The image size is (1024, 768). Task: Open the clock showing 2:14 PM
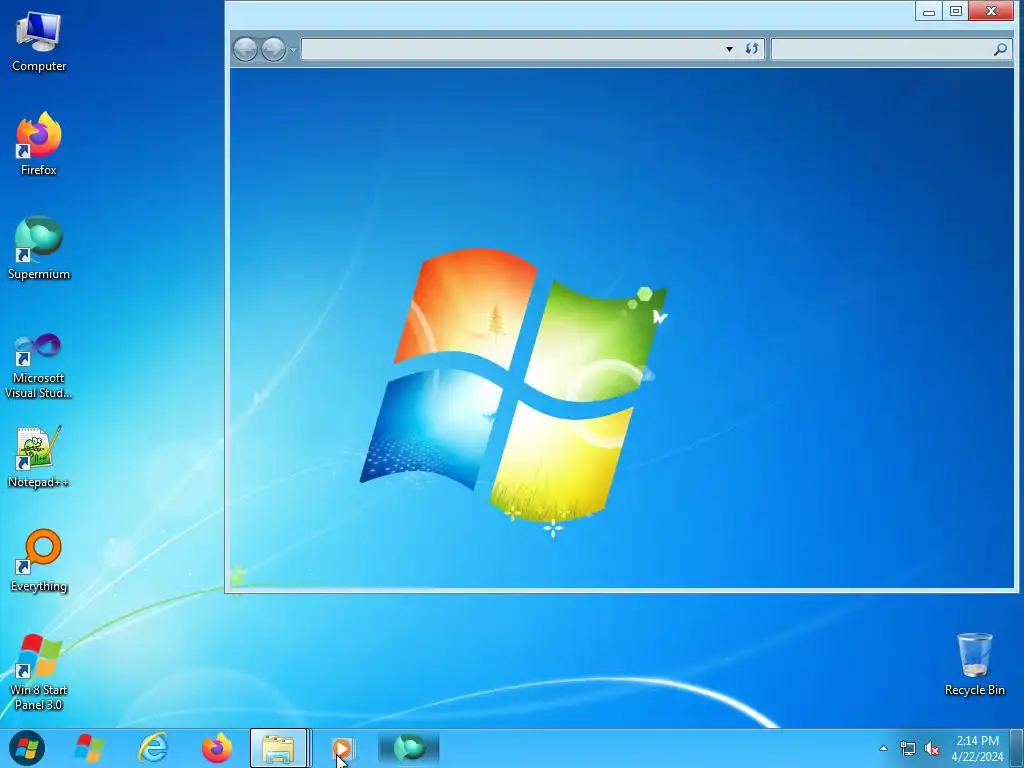click(977, 748)
